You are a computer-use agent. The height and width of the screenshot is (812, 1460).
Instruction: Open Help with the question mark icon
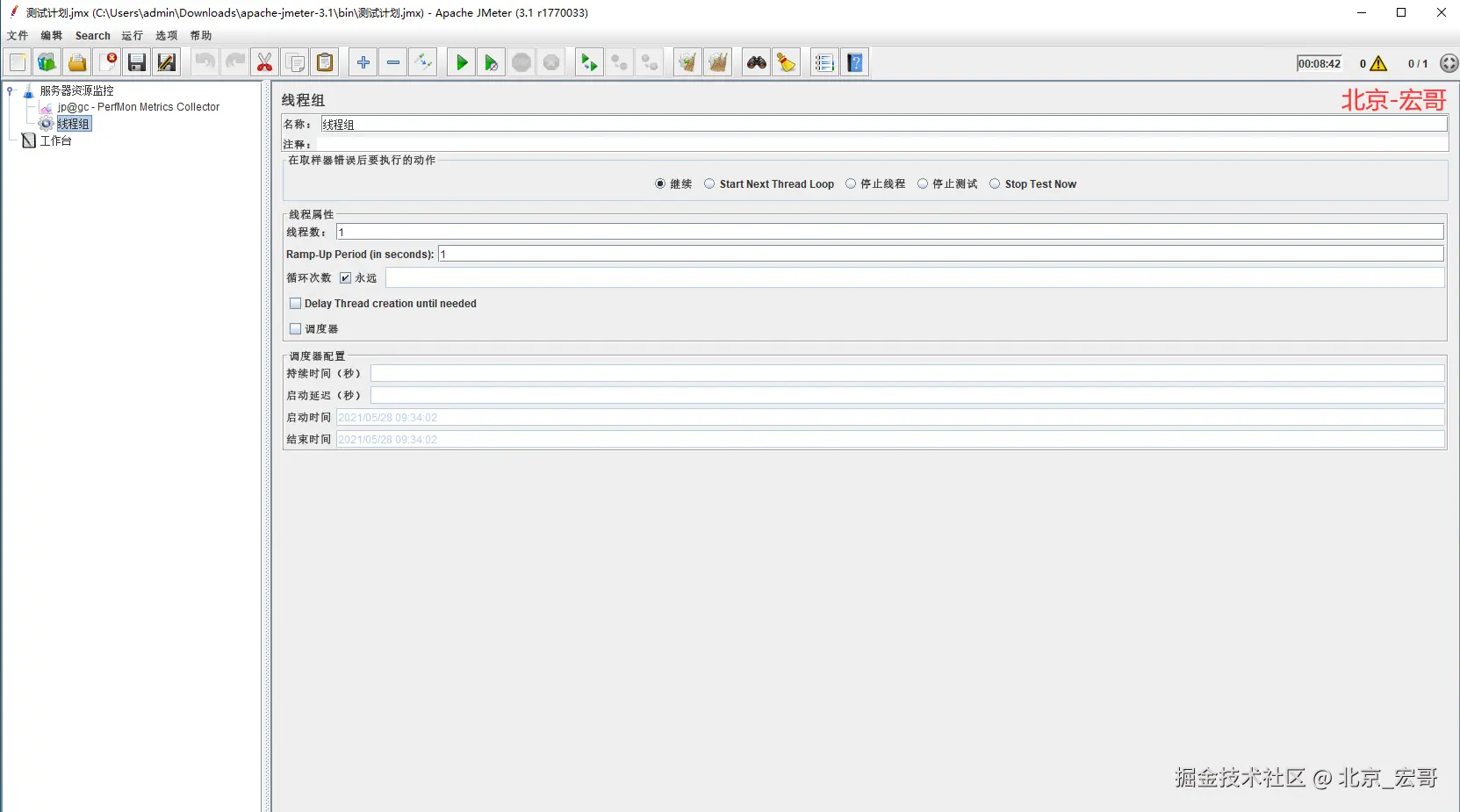coord(855,62)
